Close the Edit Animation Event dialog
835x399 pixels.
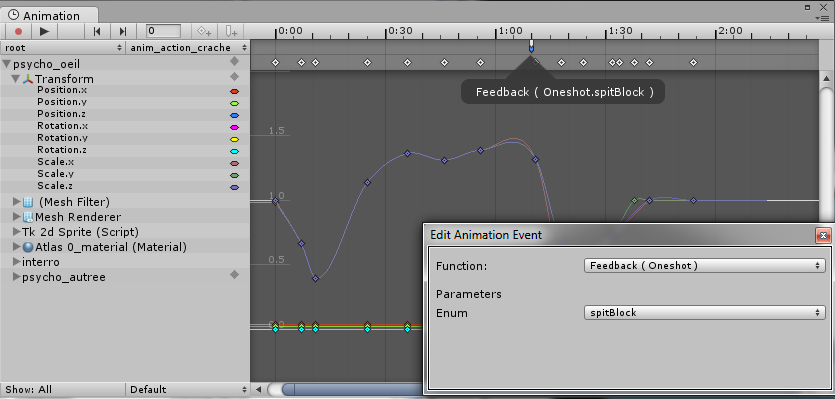823,235
